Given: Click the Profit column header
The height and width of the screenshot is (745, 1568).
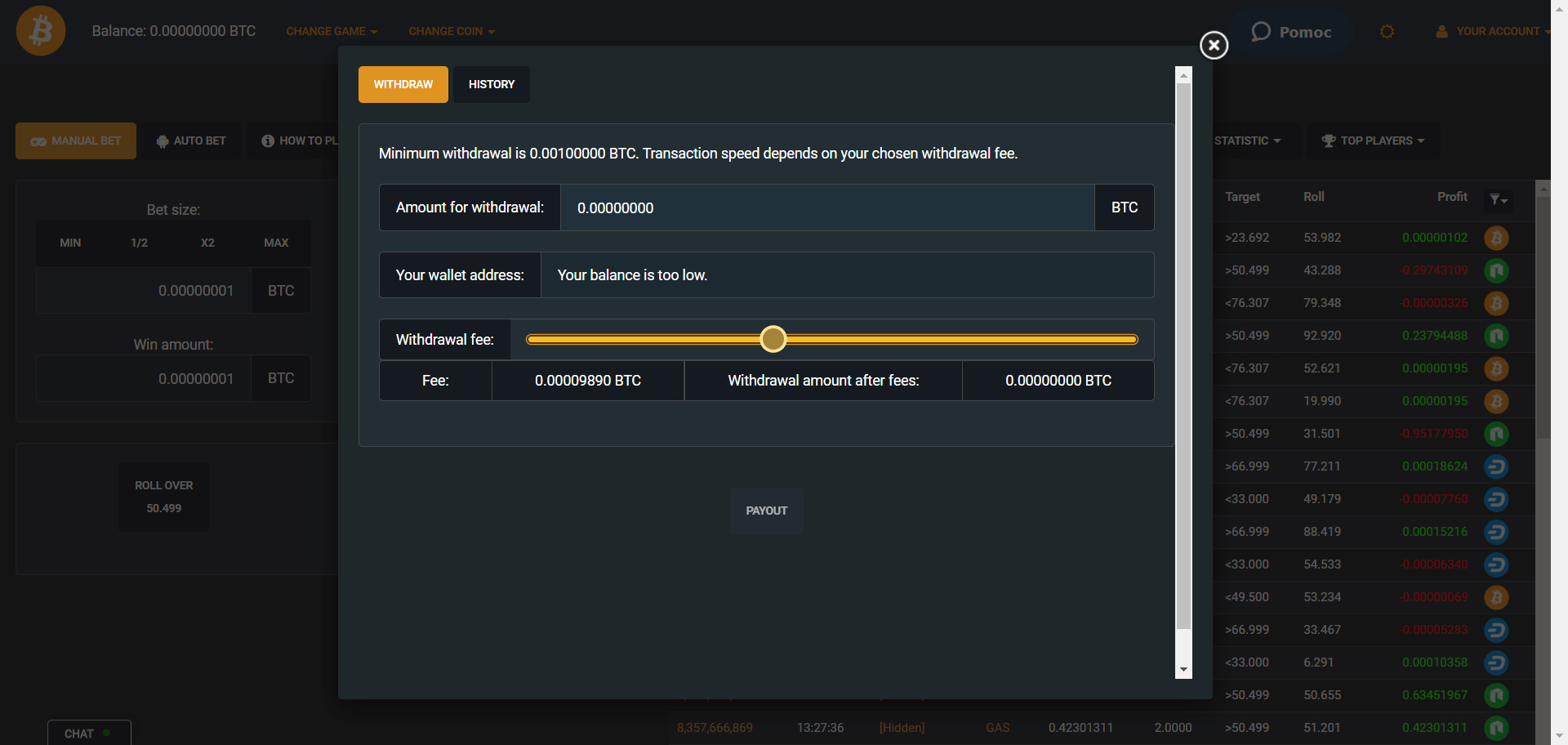Looking at the screenshot, I should click(1452, 197).
